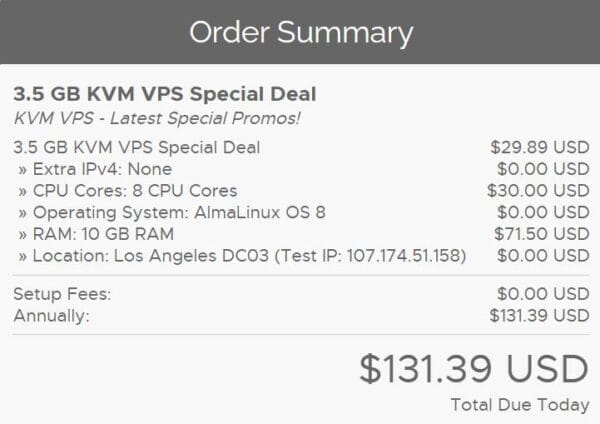The height and width of the screenshot is (424, 600).
Task: Select the Annually label
Action: point(51,316)
